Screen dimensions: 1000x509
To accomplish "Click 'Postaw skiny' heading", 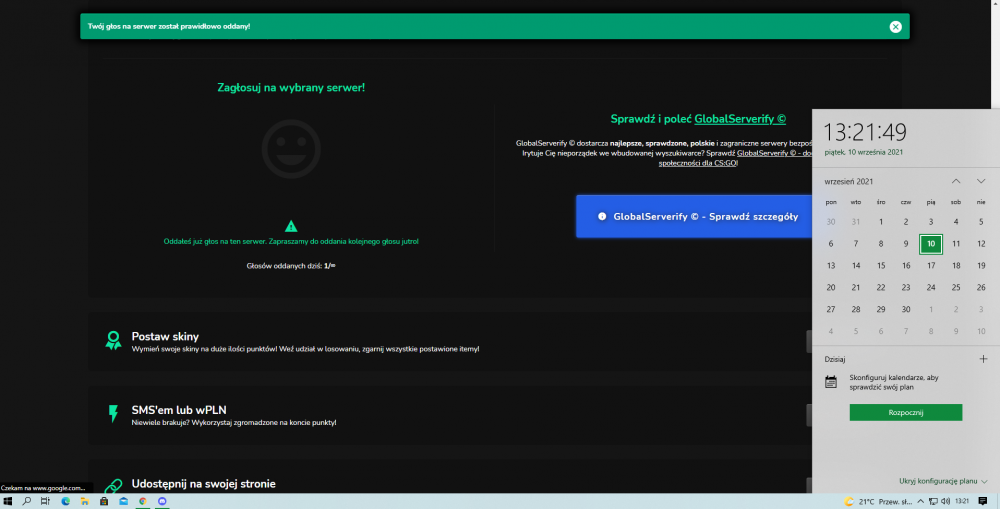I will tap(165, 336).
